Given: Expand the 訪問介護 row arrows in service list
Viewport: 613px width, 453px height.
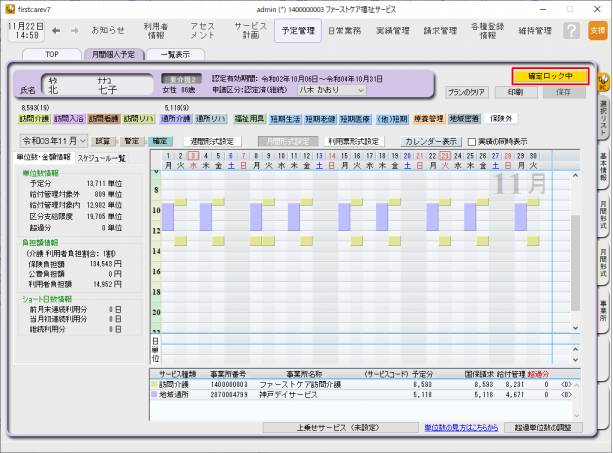Looking at the screenshot, I should 566,383.
